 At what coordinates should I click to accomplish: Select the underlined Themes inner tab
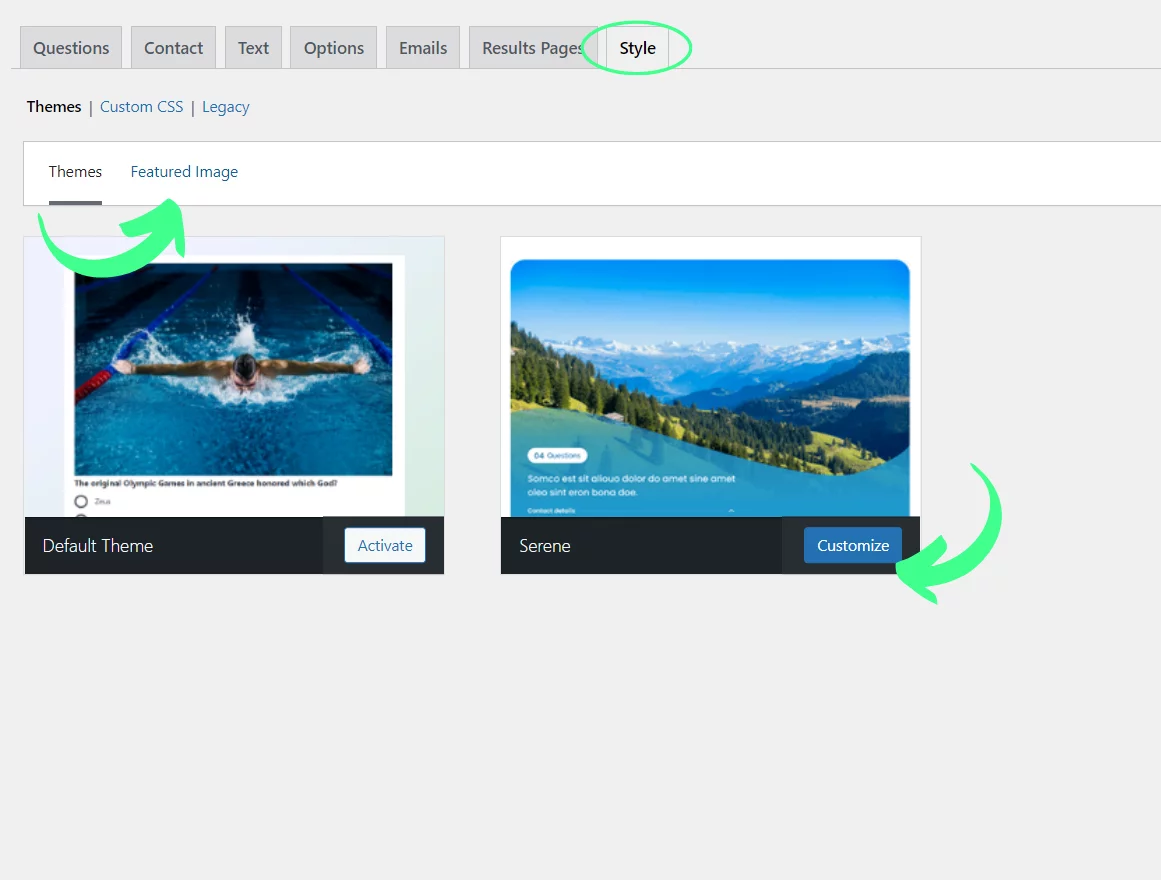tap(75, 172)
